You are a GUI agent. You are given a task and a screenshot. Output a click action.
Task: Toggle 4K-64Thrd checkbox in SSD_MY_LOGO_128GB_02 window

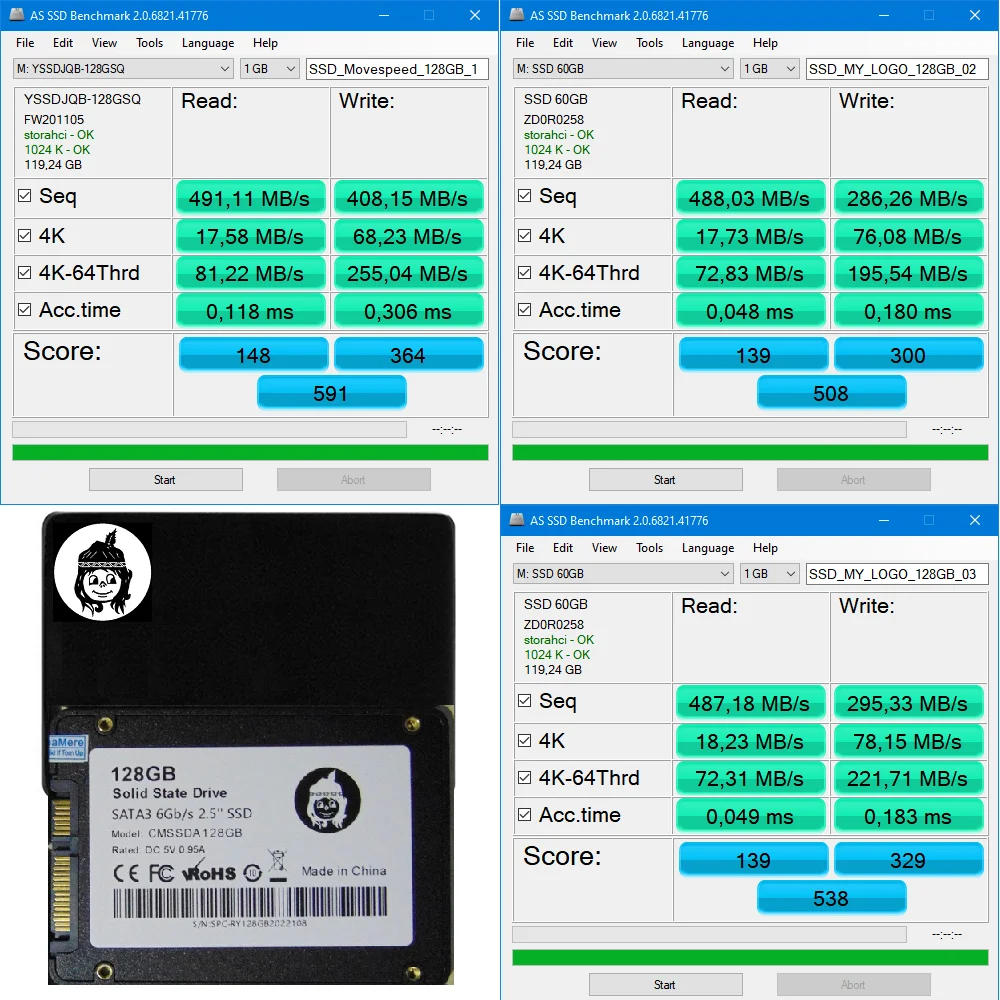(524, 273)
